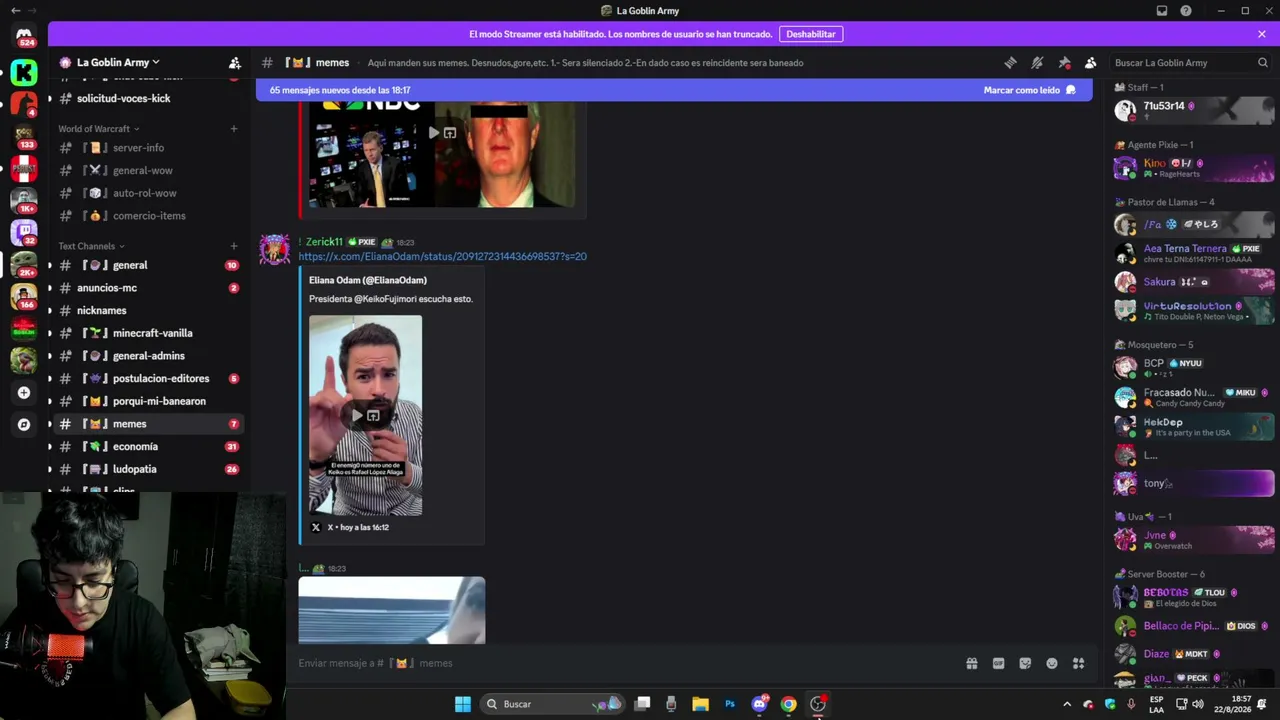Viewport: 1280px width, 720px height.
Task: Open Photoshop from taskbar
Action: 730,704
